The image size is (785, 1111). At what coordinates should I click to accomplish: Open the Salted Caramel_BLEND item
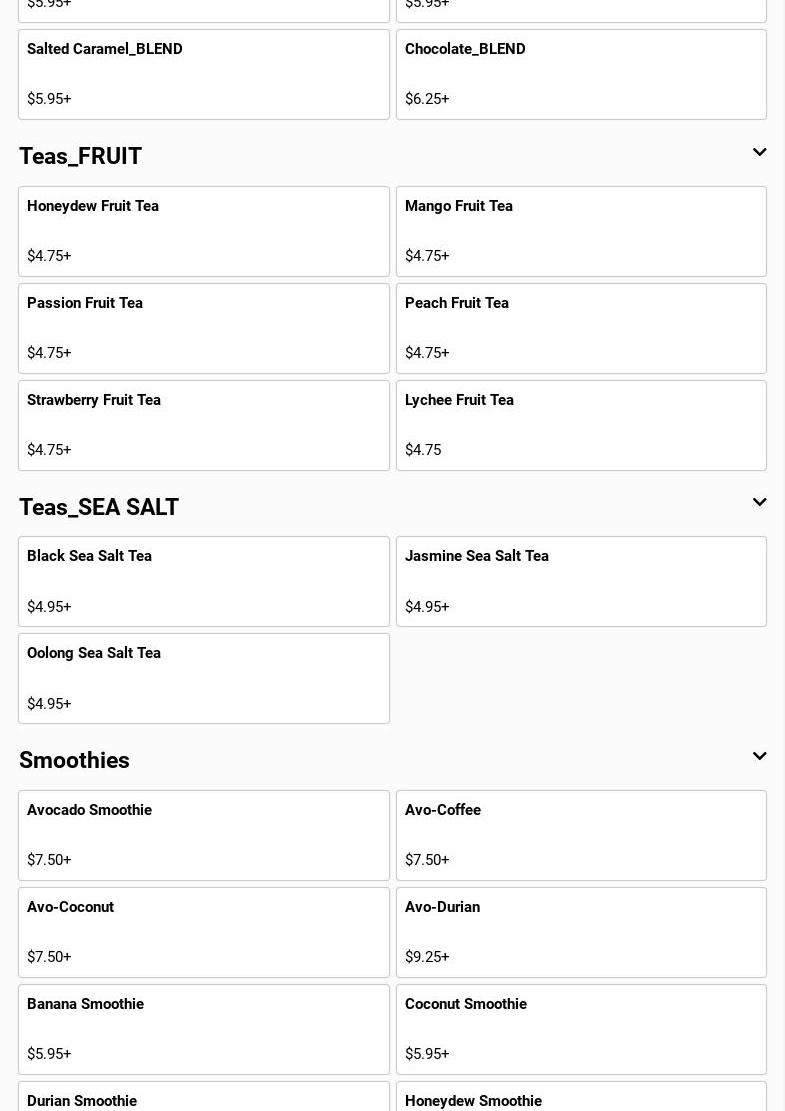[204, 74]
